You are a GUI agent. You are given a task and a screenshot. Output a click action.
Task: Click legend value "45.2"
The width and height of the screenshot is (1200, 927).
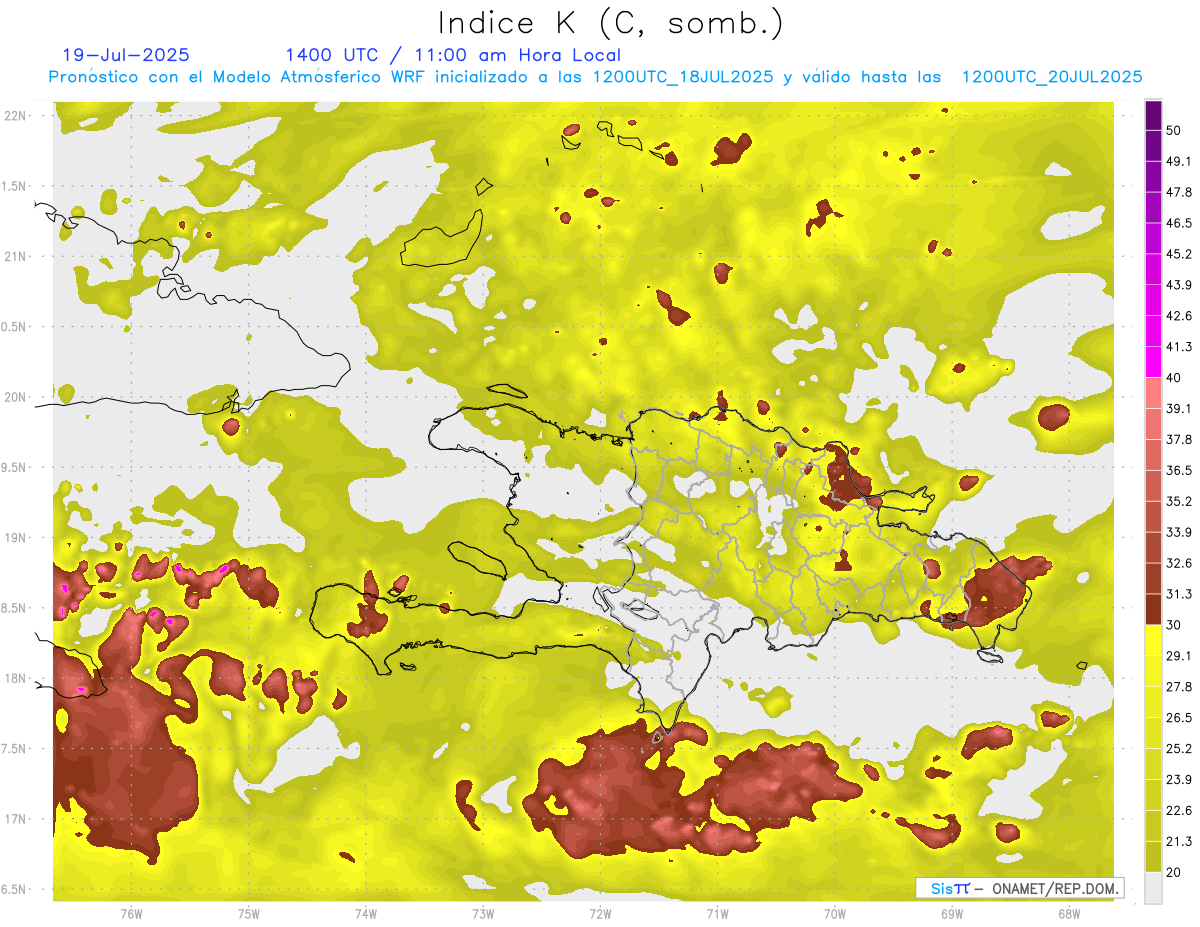(1178, 254)
